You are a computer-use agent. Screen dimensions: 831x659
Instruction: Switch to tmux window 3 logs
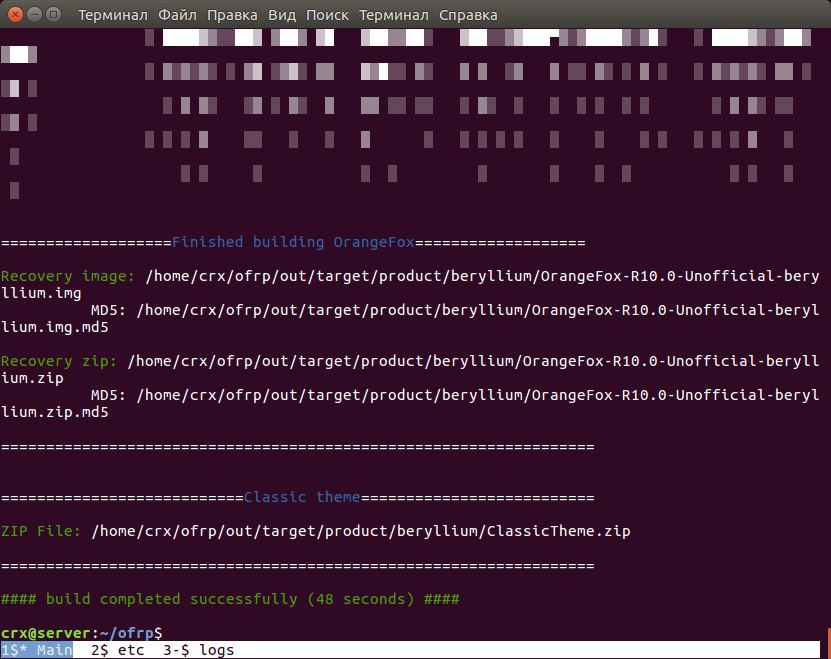point(198,650)
